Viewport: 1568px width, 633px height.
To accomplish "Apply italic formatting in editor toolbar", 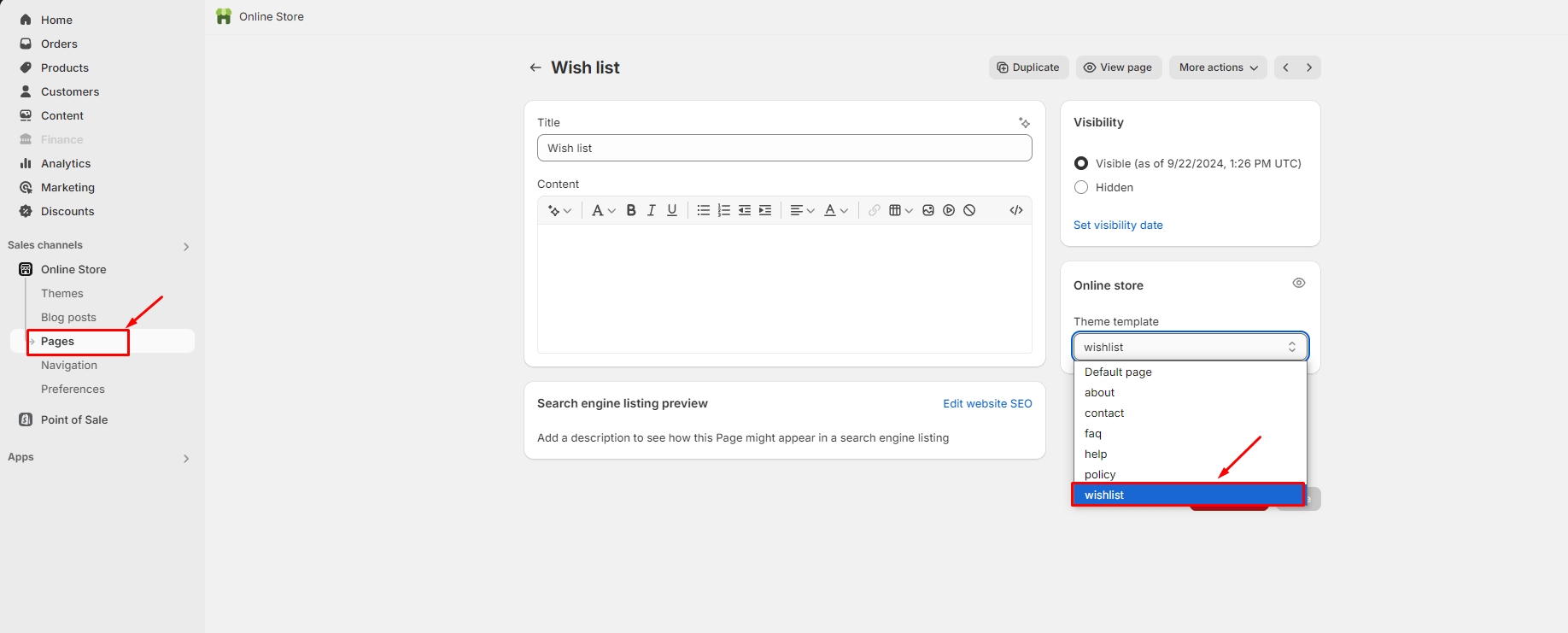I will click(x=652, y=210).
